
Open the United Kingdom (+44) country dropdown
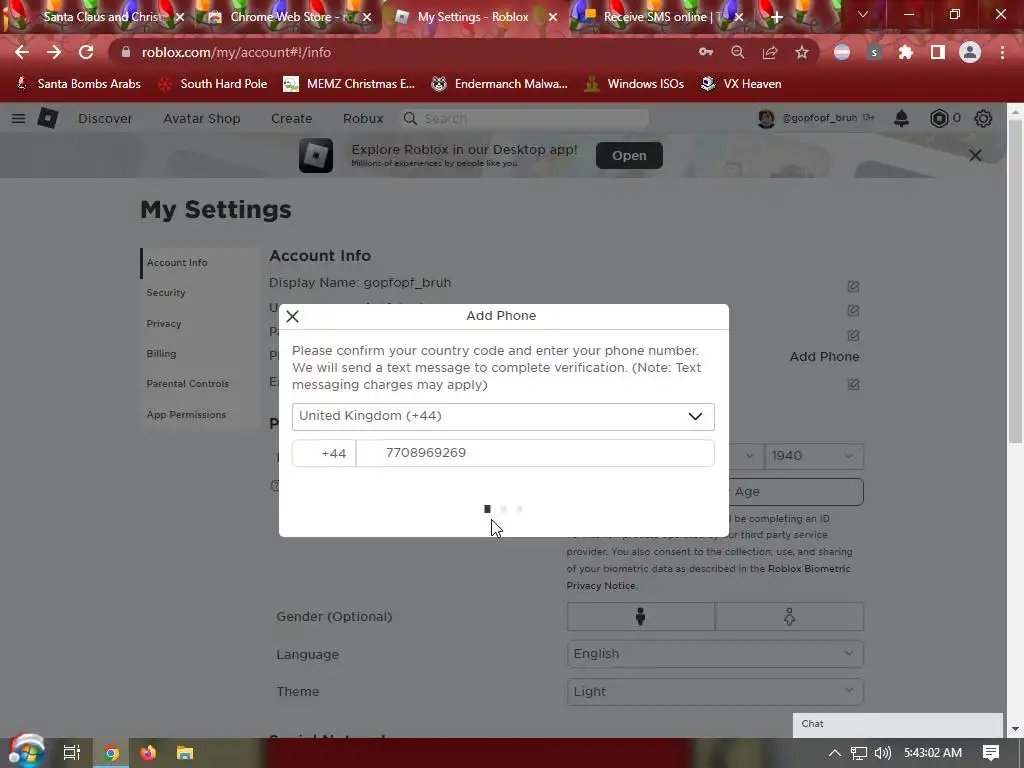pyautogui.click(x=503, y=417)
